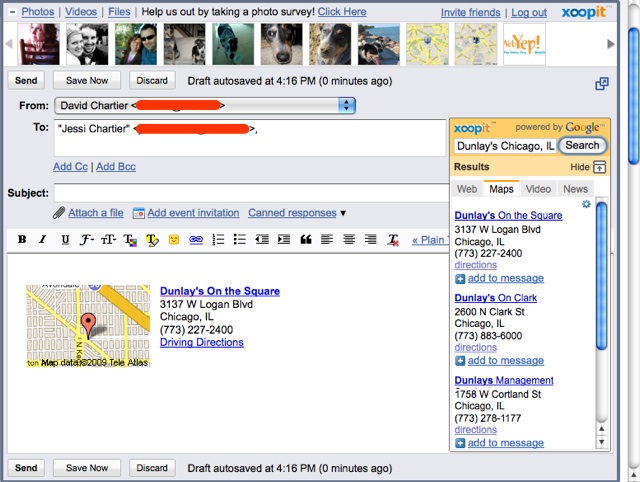Click the bottom Discard button

coord(152,468)
